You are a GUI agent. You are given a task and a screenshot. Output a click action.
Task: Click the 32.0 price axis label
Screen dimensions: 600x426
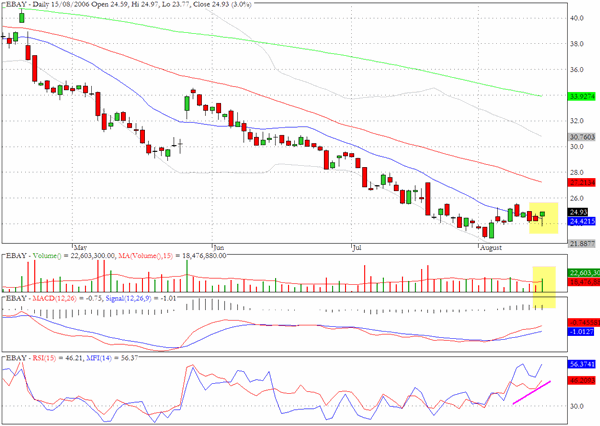coord(576,121)
